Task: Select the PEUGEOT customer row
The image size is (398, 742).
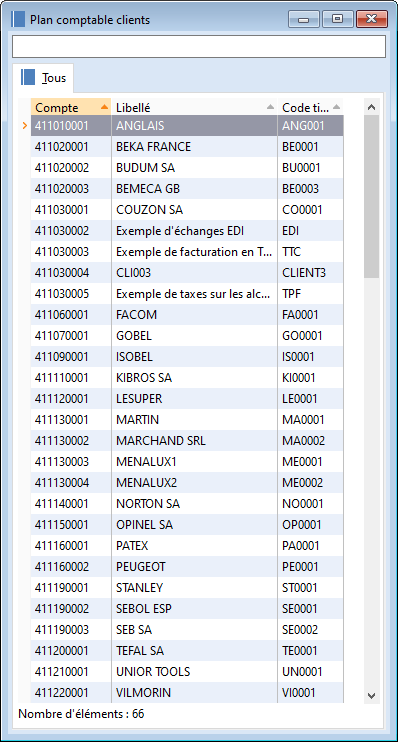Action: point(187,566)
